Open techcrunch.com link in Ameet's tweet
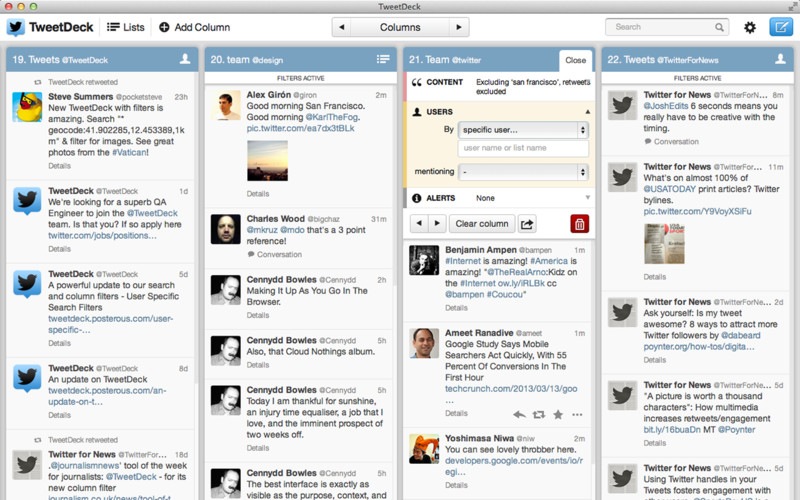 pyautogui.click(x=511, y=389)
